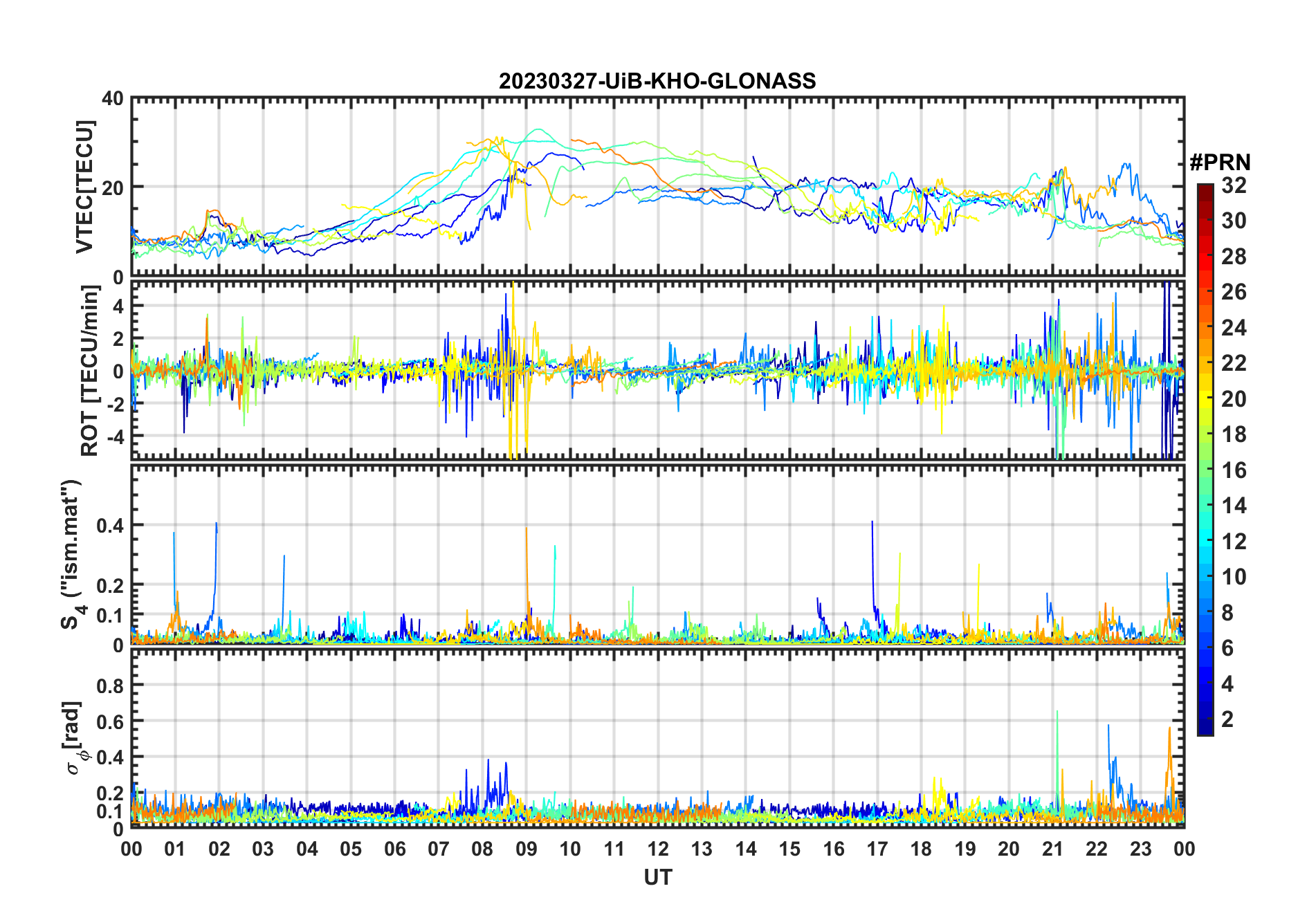Click x-axis tick label 05
This screenshot has width=1316, height=920.
click(351, 849)
